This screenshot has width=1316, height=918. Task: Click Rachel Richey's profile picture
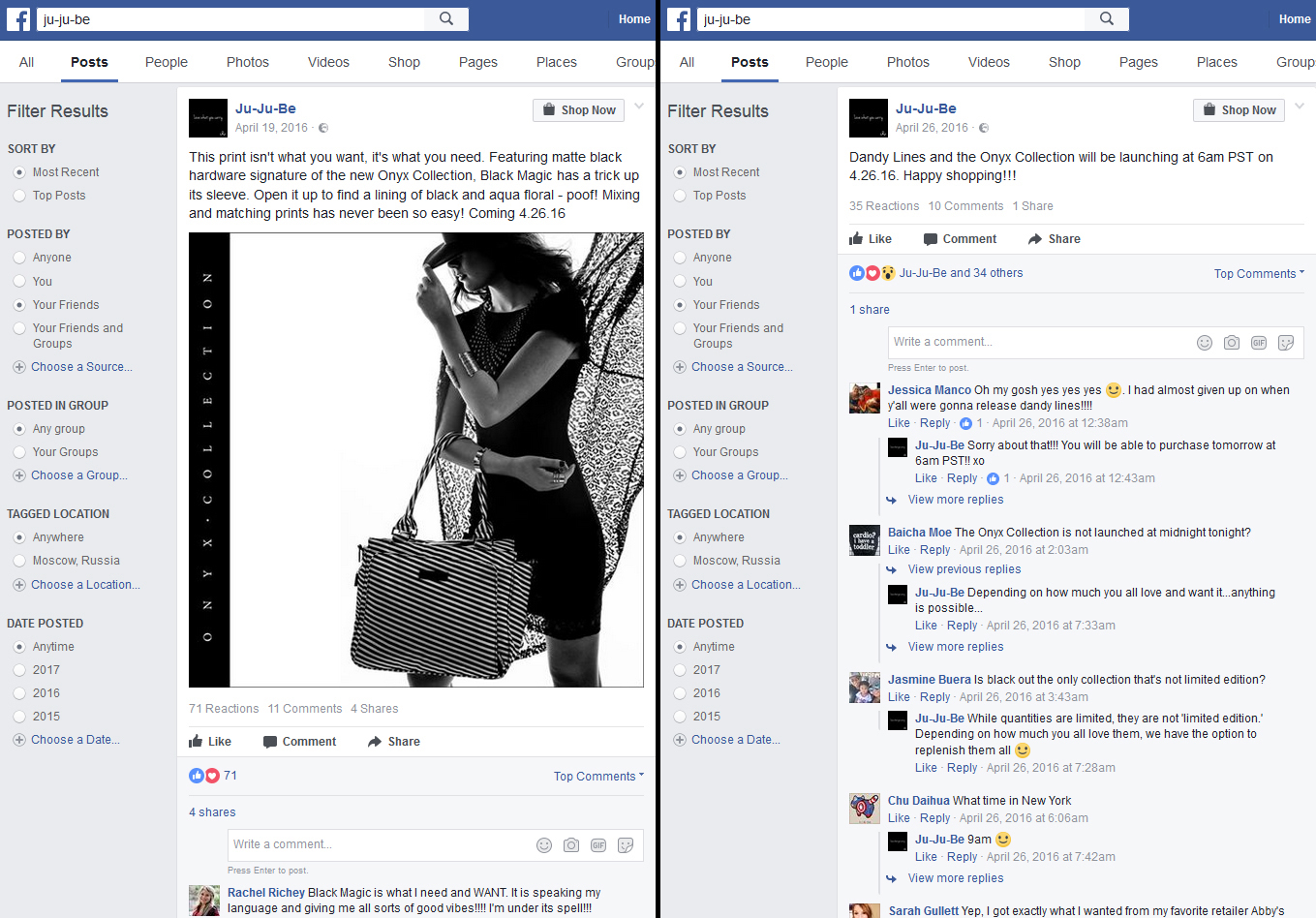[x=204, y=901]
